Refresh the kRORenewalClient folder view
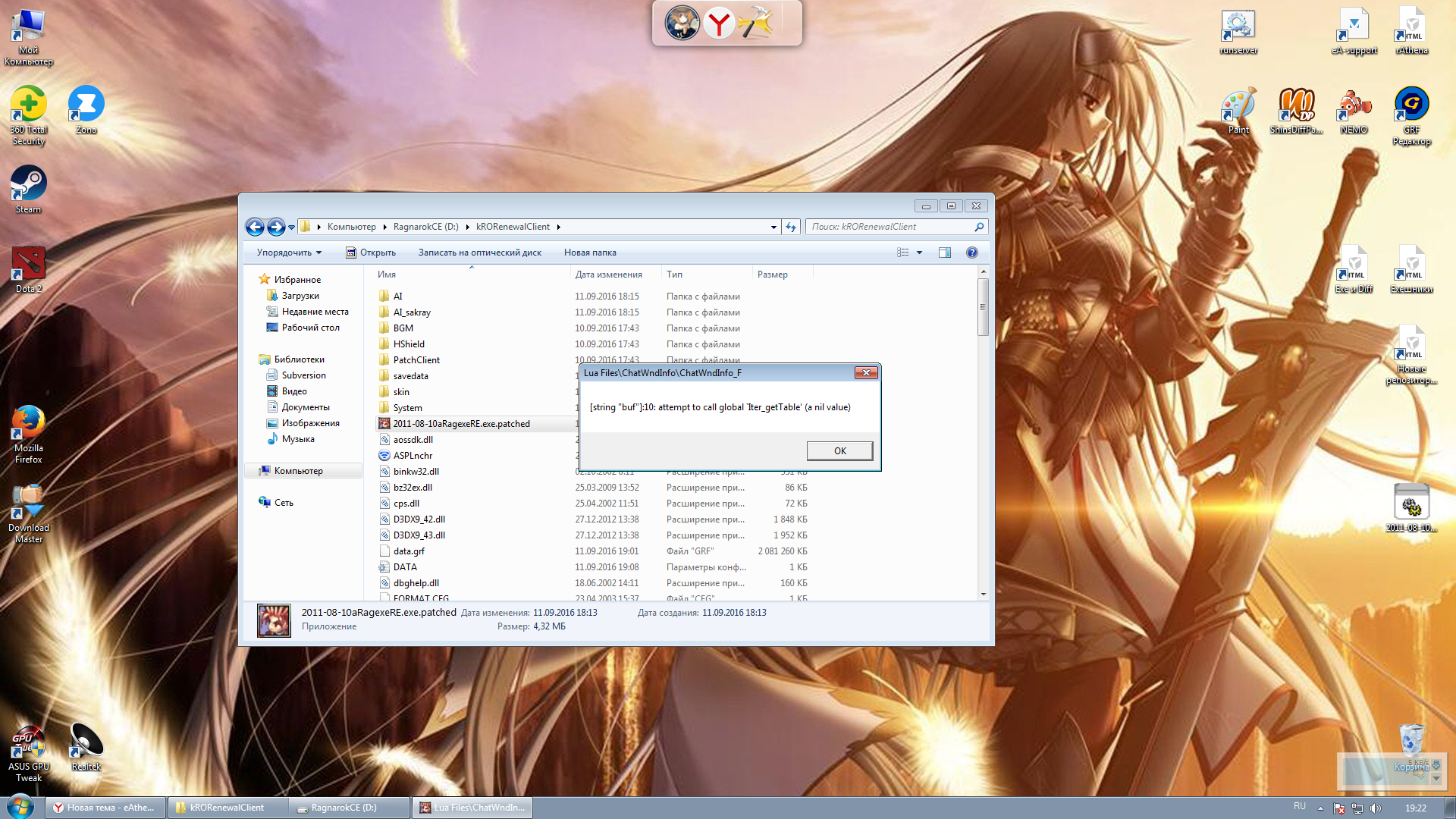This screenshot has width=1456, height=819. click(x=791, y=227)
